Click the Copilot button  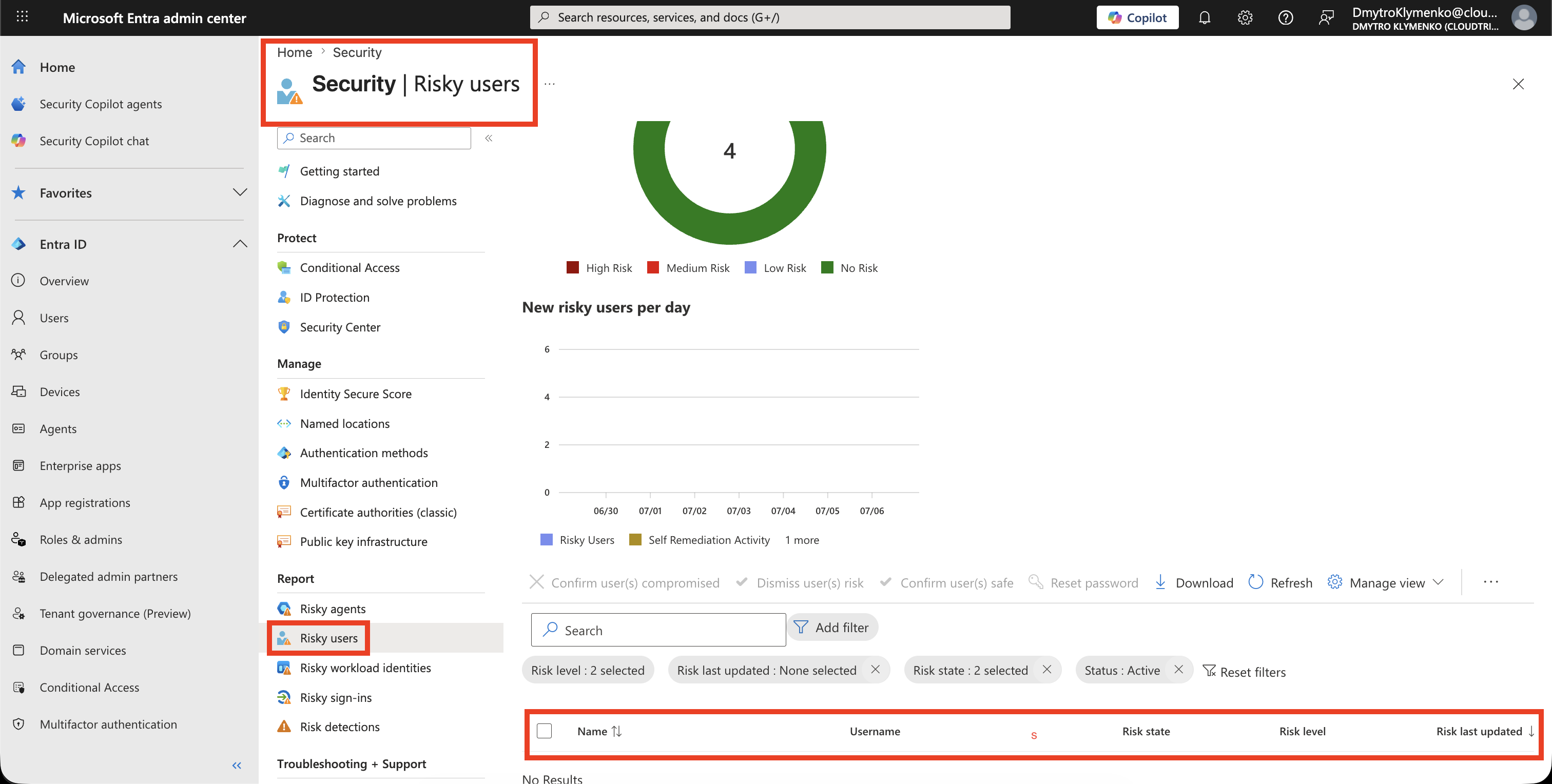click(x=1137, y=17)
